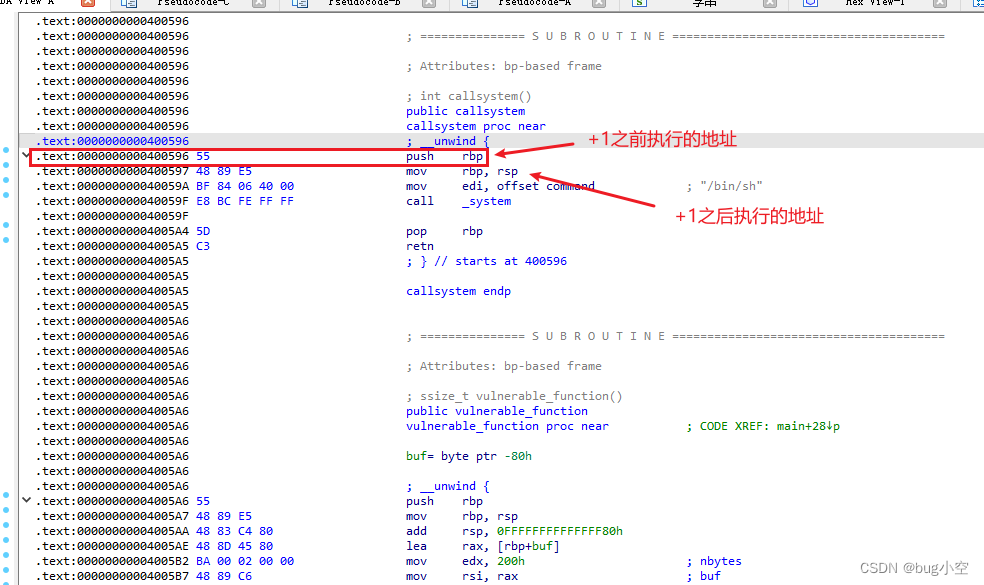Close the Pseudocode-A tab
This screenshot has height=585, width=984.
click(599, 3)
